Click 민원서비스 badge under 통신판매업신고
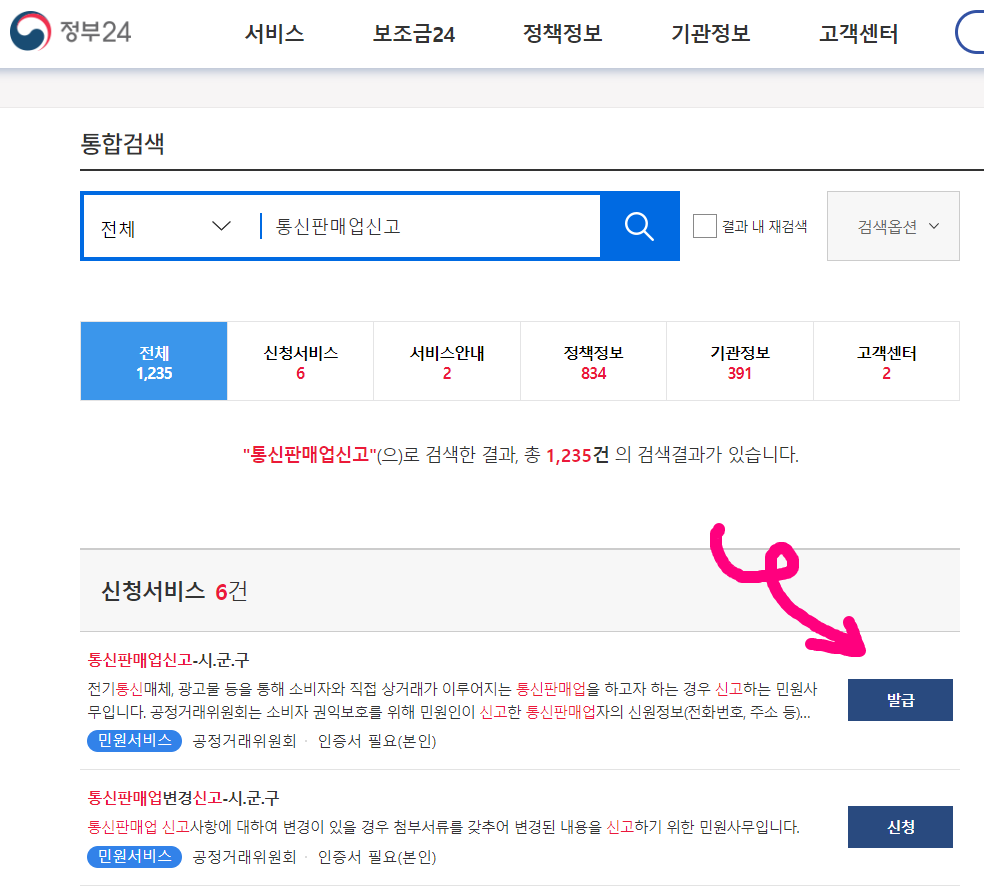The image size is (984, 892). pyautogui.click(x=134, y=741)
